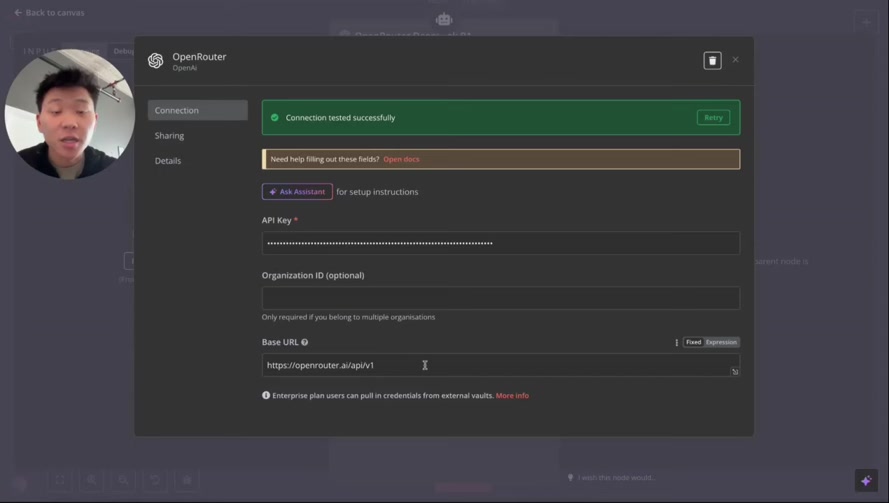The width and height of the screenshot is (889, 503).
Task: Close the OpenRouter credential dialog
Action: 735,60
